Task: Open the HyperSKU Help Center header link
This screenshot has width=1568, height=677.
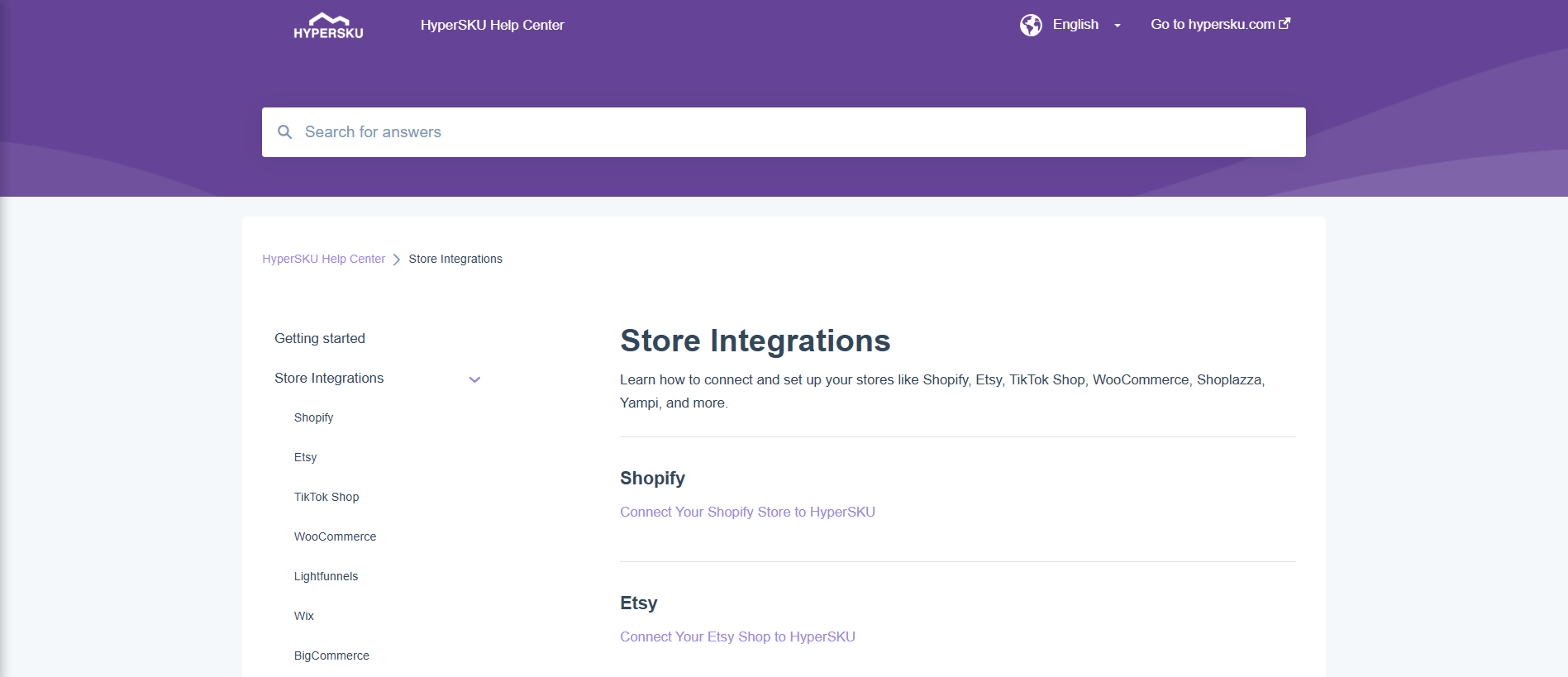Action: [x=492, y=25]
